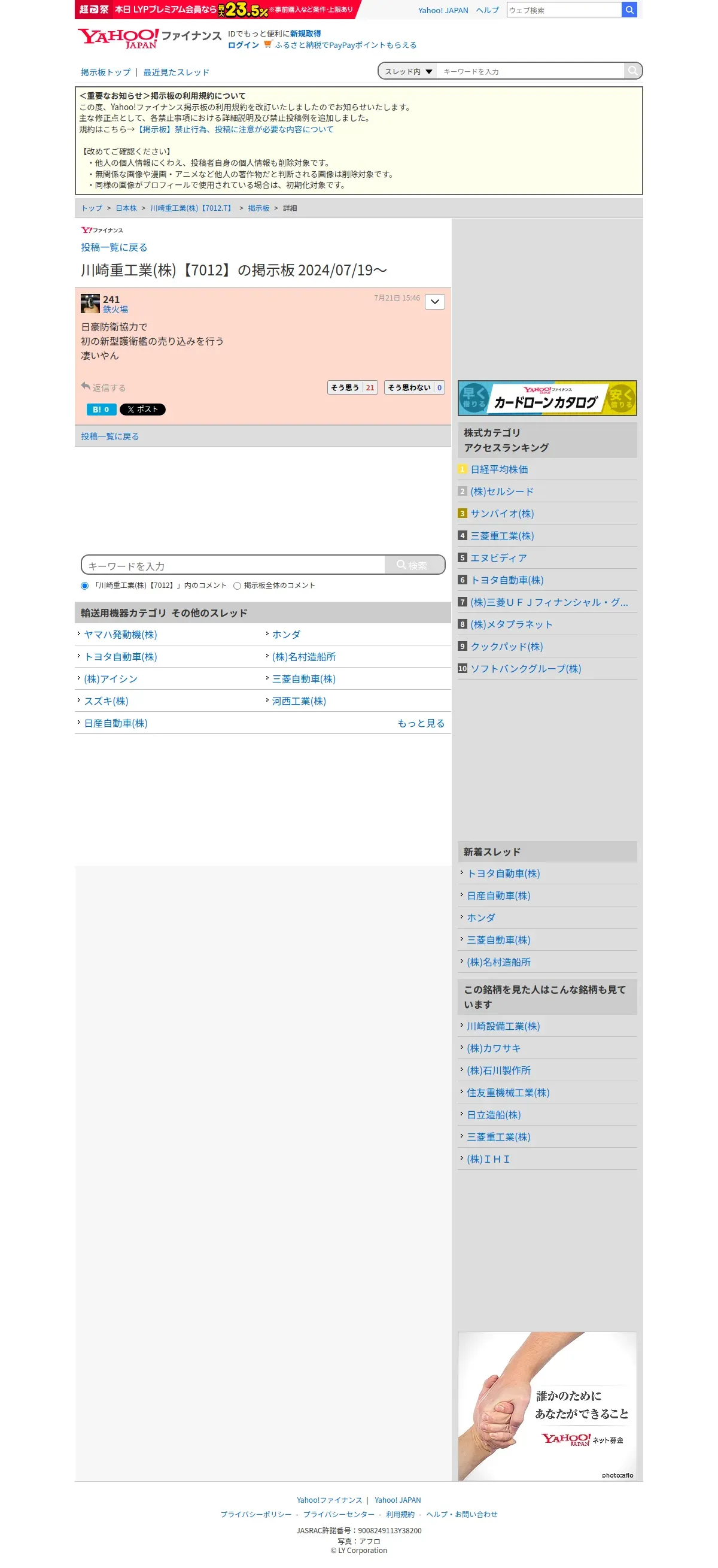Open the post options chevron dropdown

(x=434, y=301)
